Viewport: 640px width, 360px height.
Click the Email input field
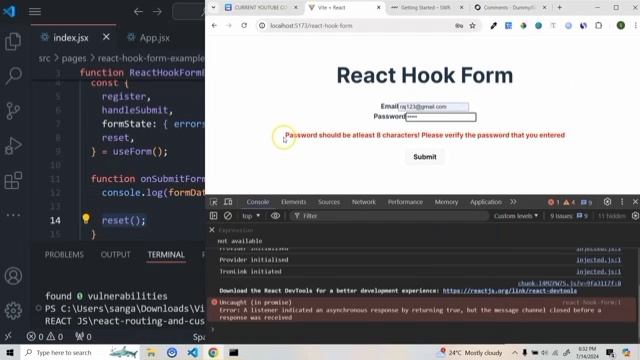point(433,107)
